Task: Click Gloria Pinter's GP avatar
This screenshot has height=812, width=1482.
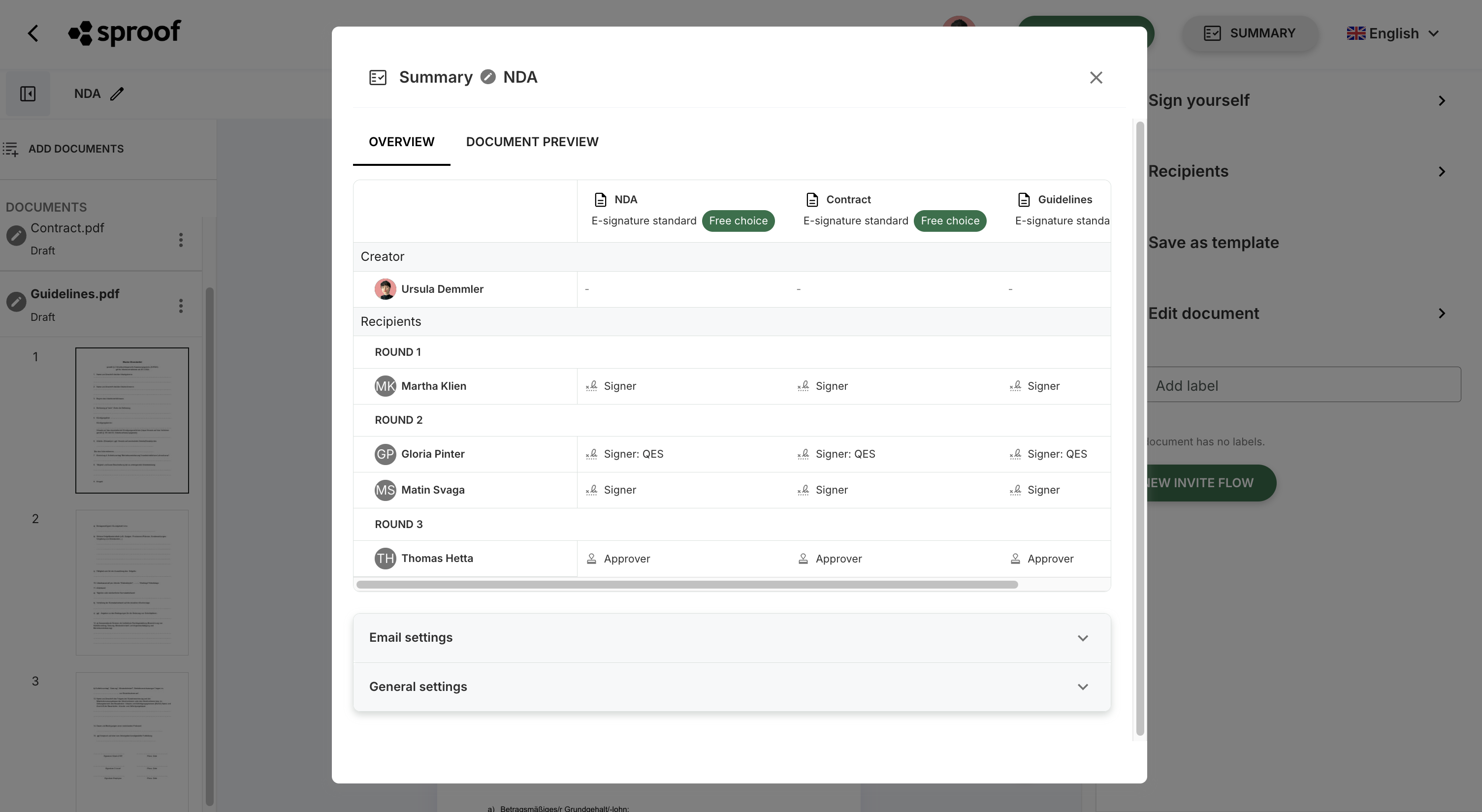Action: pyautogui.click(x=386, y=454)
